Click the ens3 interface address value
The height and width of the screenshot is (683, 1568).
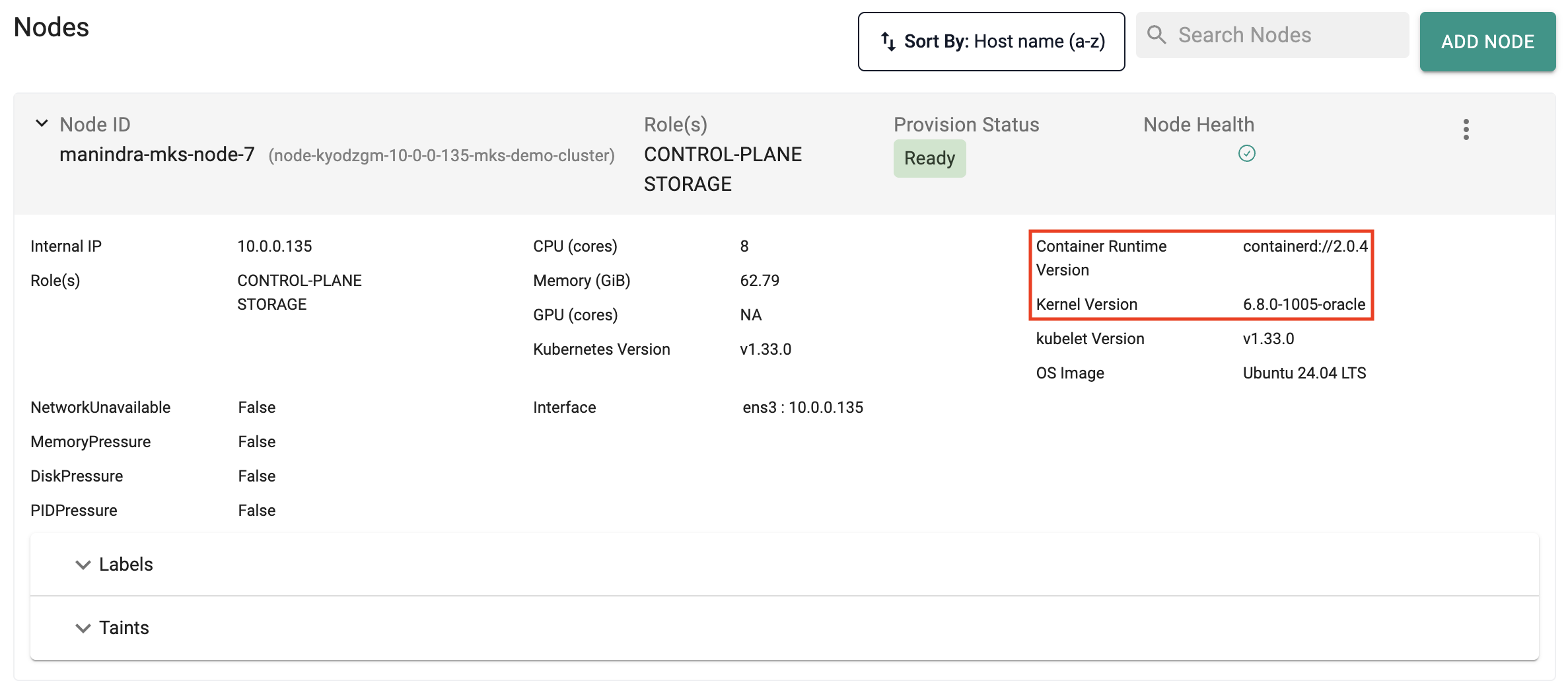(802, 408)
